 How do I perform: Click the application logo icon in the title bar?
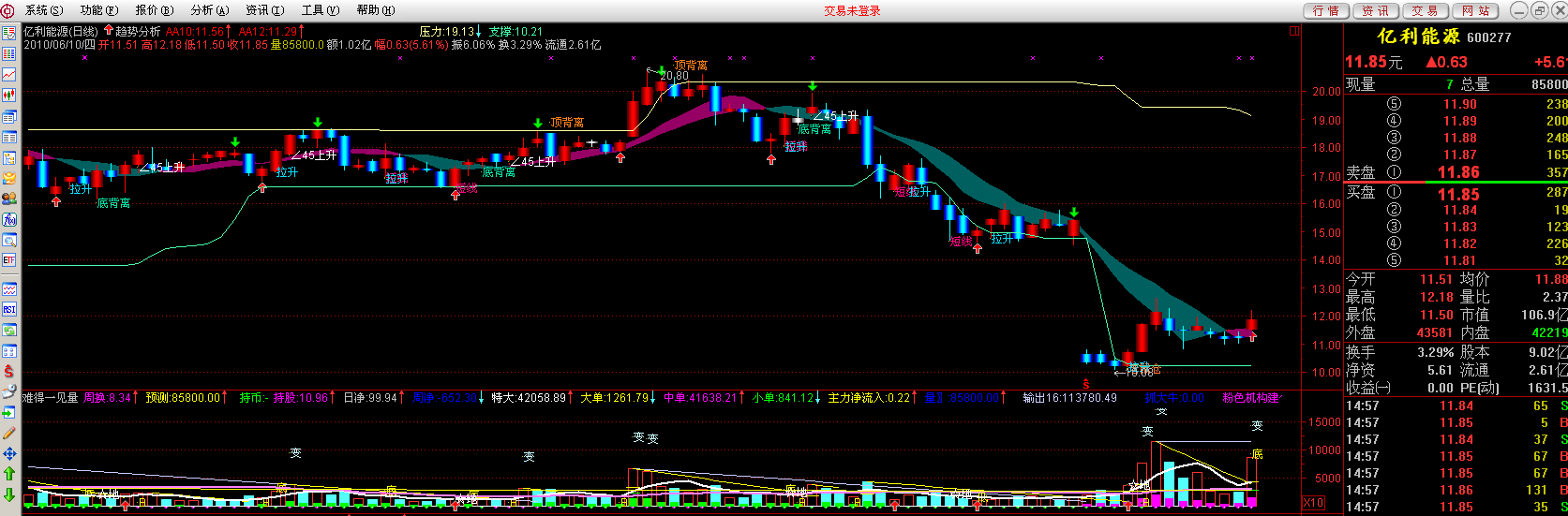coord(8,10)
